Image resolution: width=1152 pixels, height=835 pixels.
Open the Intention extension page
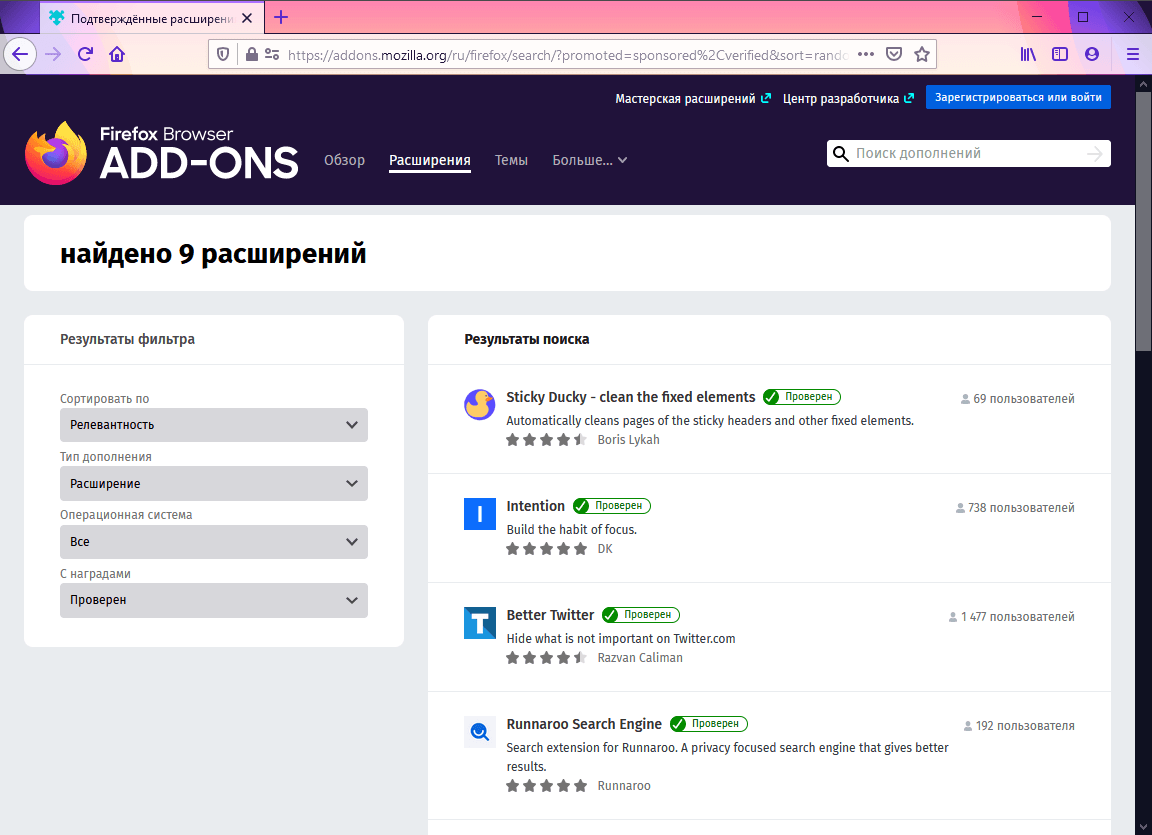coord(536,506)
